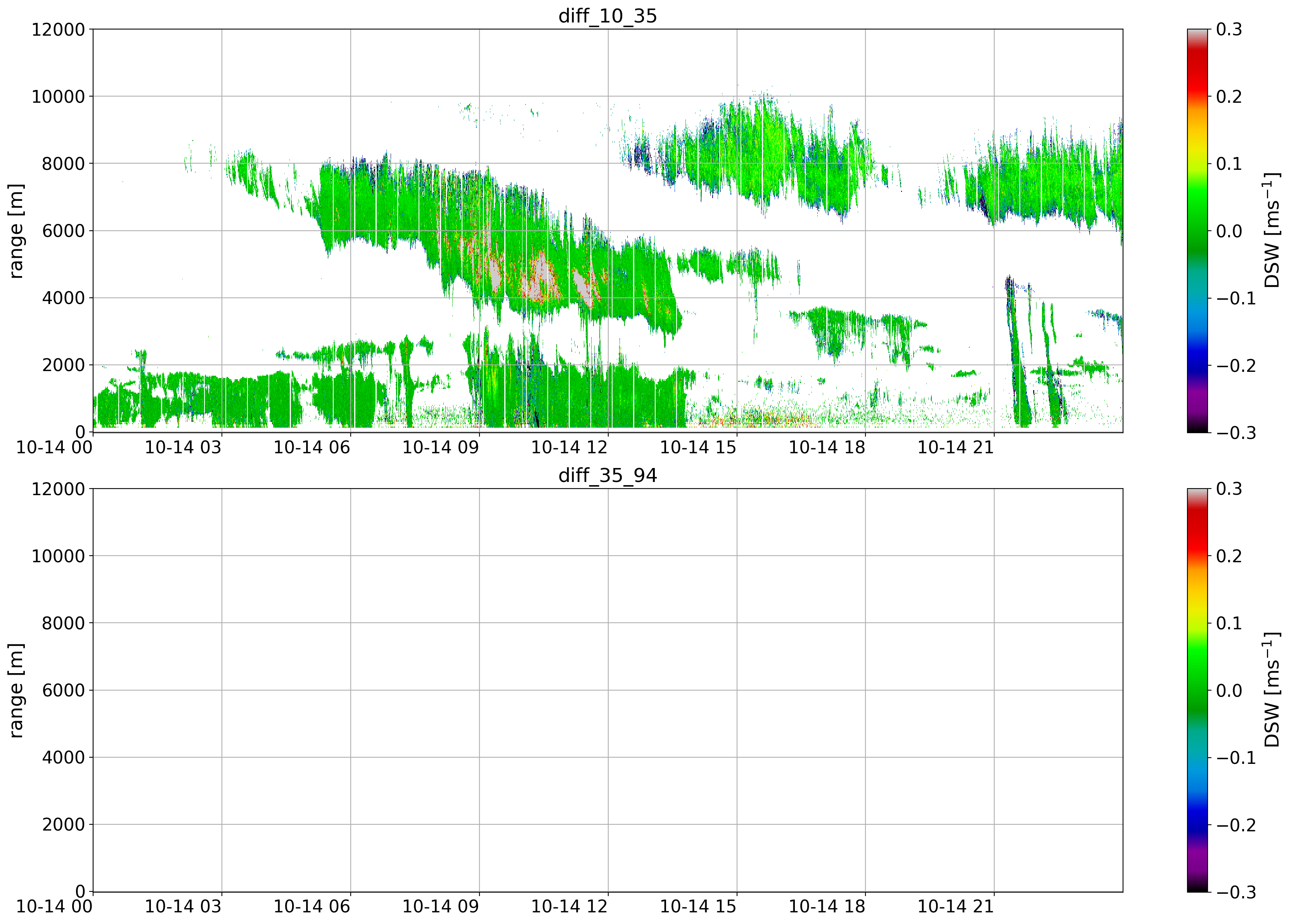Click "10-14 18" tick under the diff_10_35 plot
Image resolution: width=1291 pixels, height=924 pixels.
pyautogui.click(x=827, y=447)
